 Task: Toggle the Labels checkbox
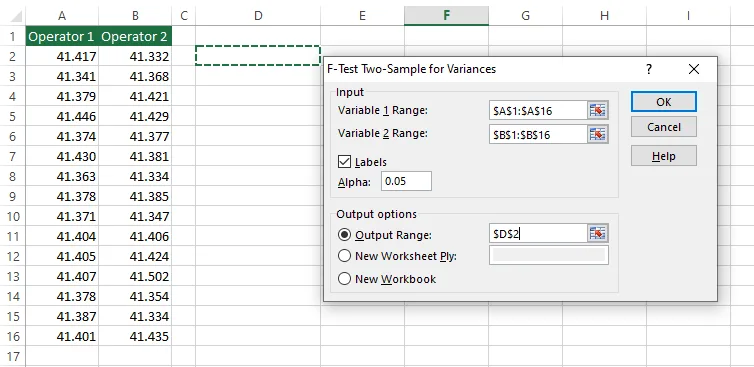(x=344, y=162)
